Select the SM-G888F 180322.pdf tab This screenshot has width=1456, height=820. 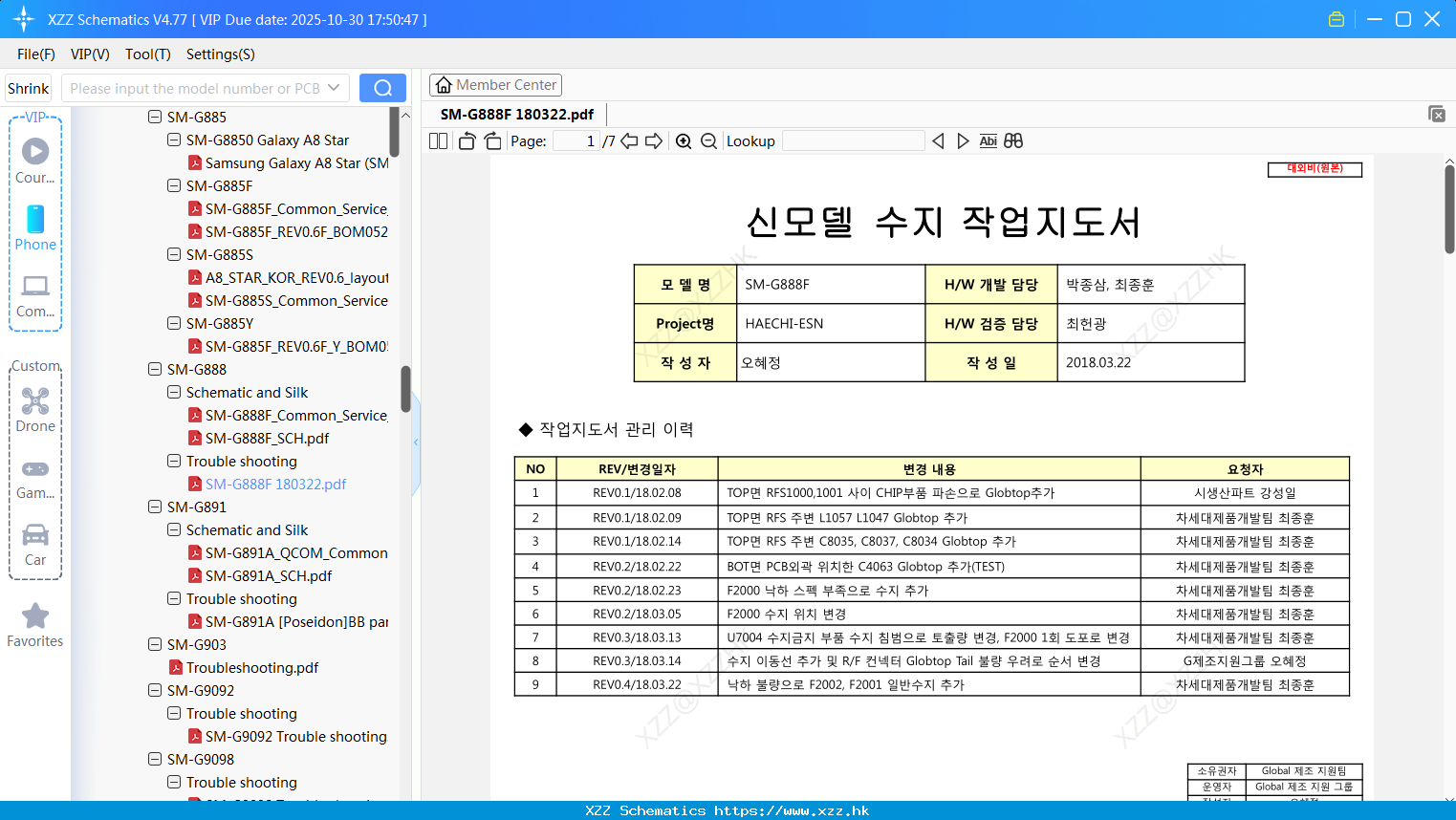(x=517, y=114)
